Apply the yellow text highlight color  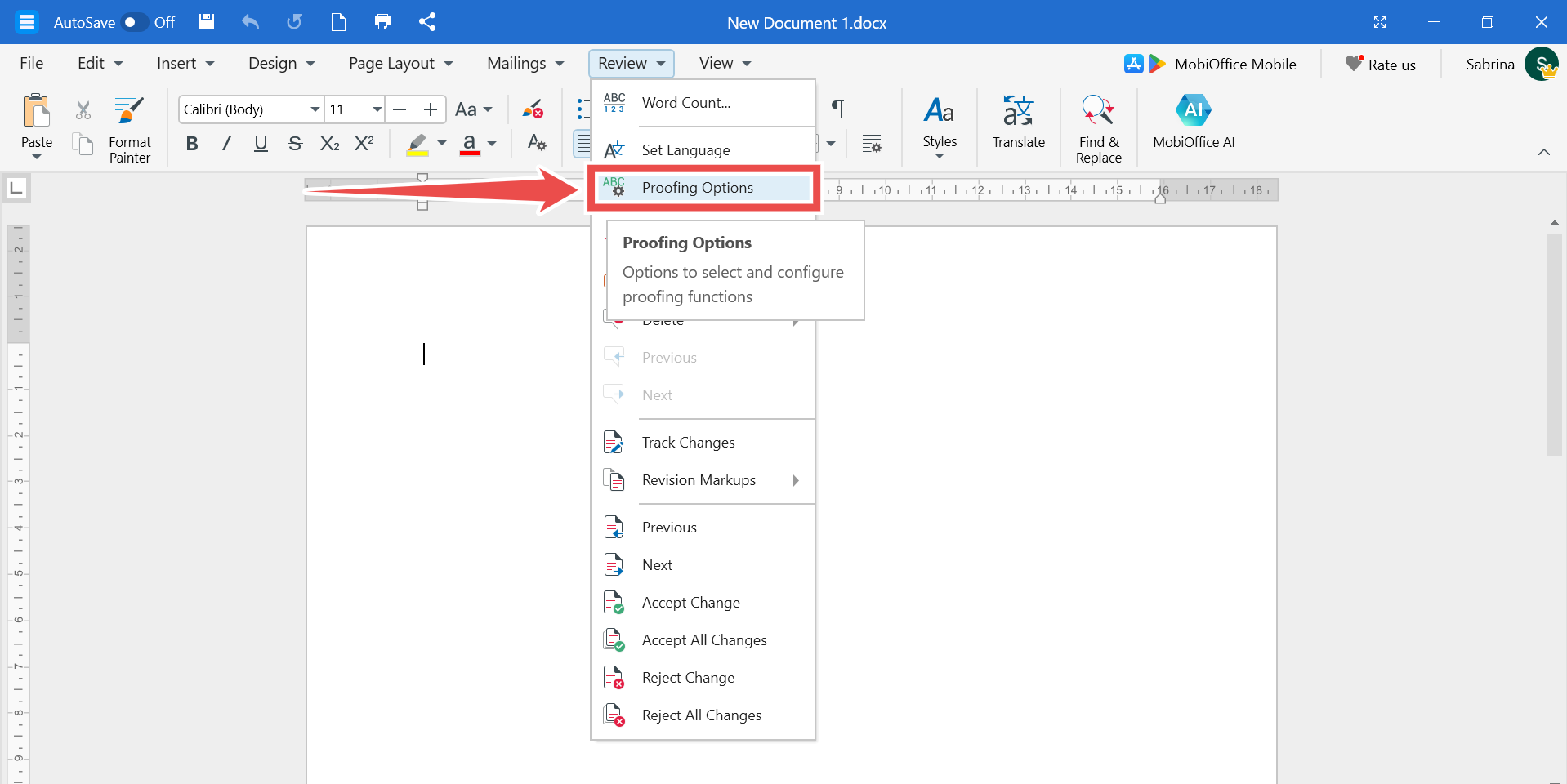click(417, 145)
